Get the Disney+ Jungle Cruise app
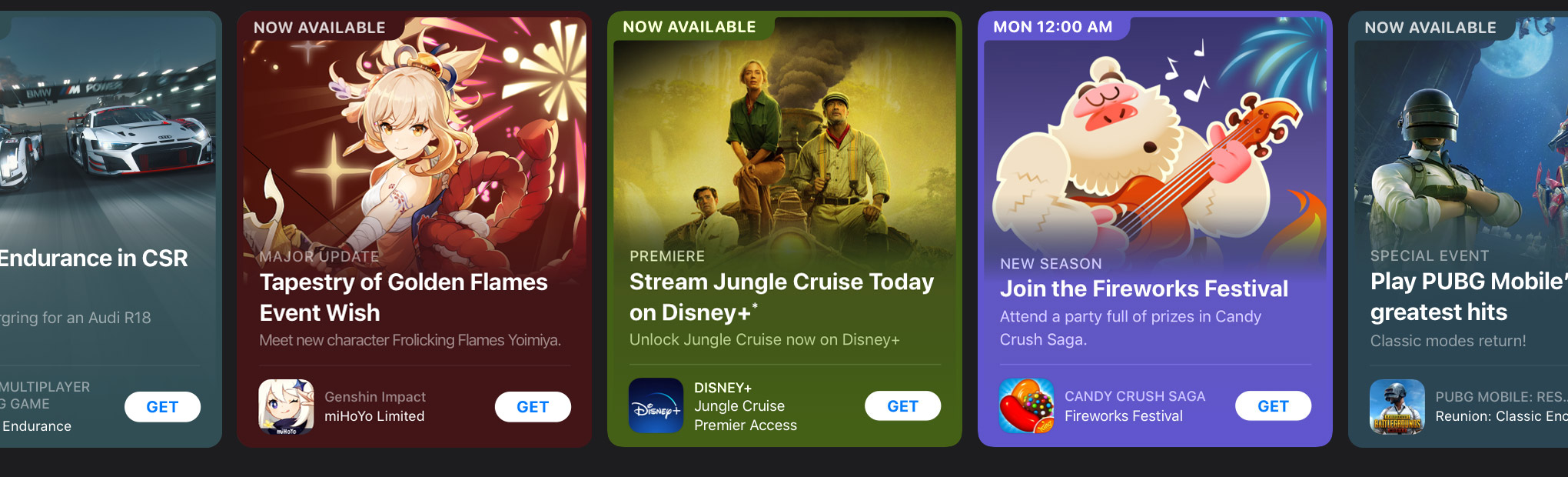The image size is (1568, 477). click(902, 406)
